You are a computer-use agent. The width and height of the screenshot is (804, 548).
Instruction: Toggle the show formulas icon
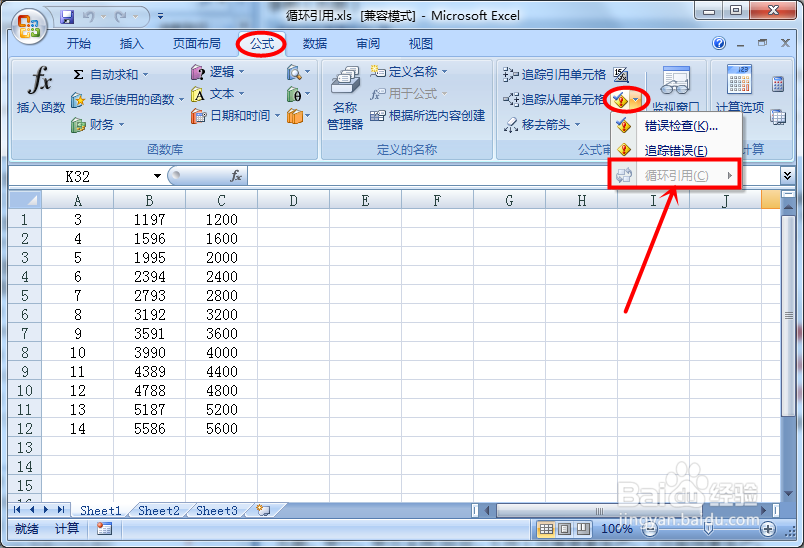coord(621,75)
